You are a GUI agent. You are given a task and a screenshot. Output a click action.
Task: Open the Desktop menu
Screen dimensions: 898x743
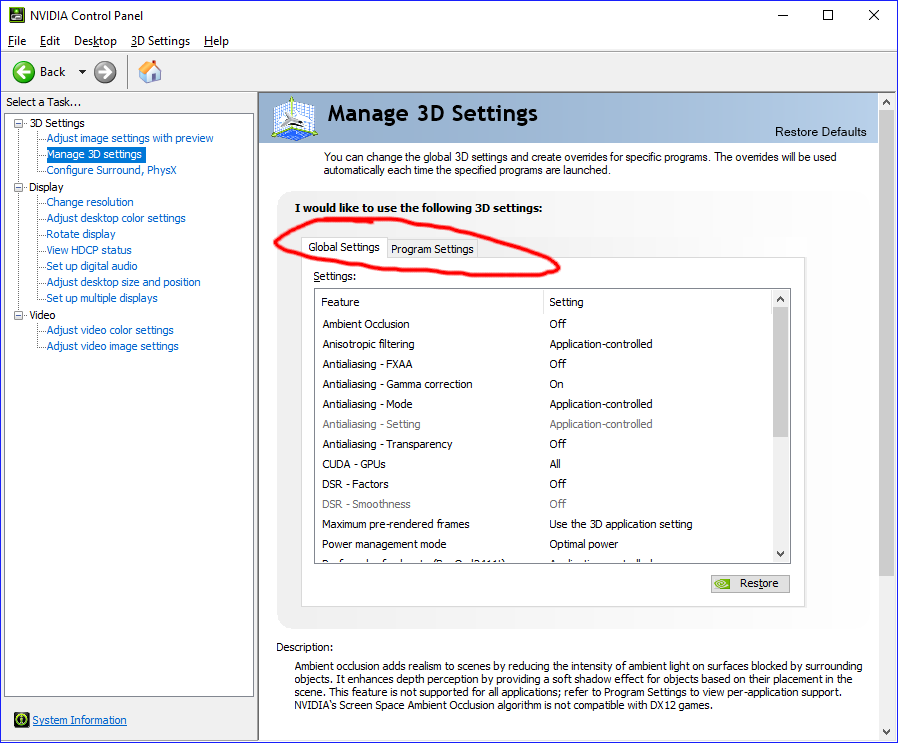tap(95, 41)
